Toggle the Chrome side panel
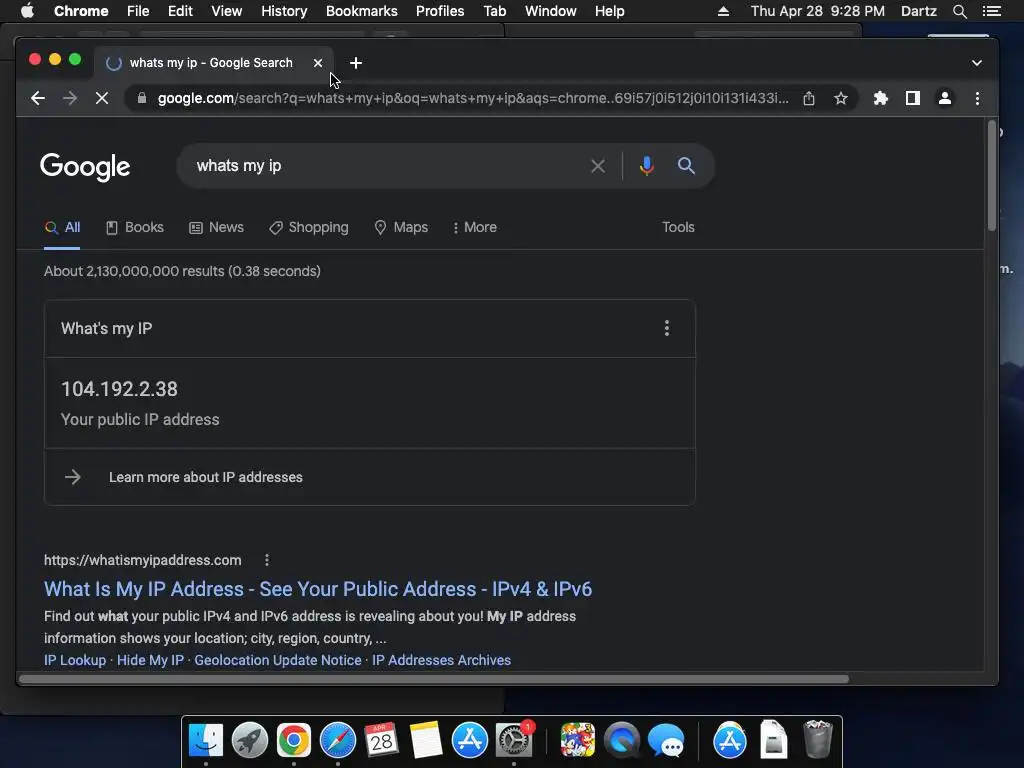The height and width of the screenshot is (768, 1024). coord(912,99)
